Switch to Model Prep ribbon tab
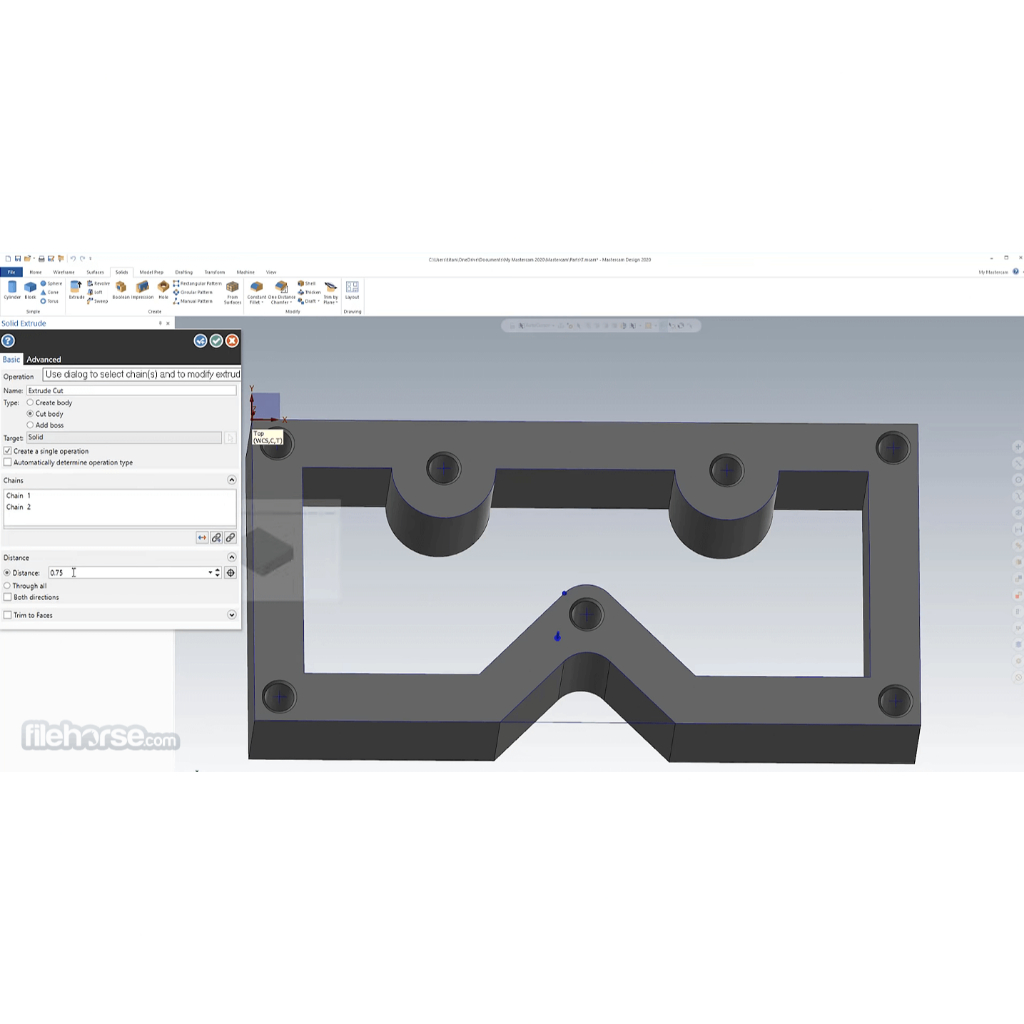The width and height of the screenshot is (1024, 1024). point(152,272)
